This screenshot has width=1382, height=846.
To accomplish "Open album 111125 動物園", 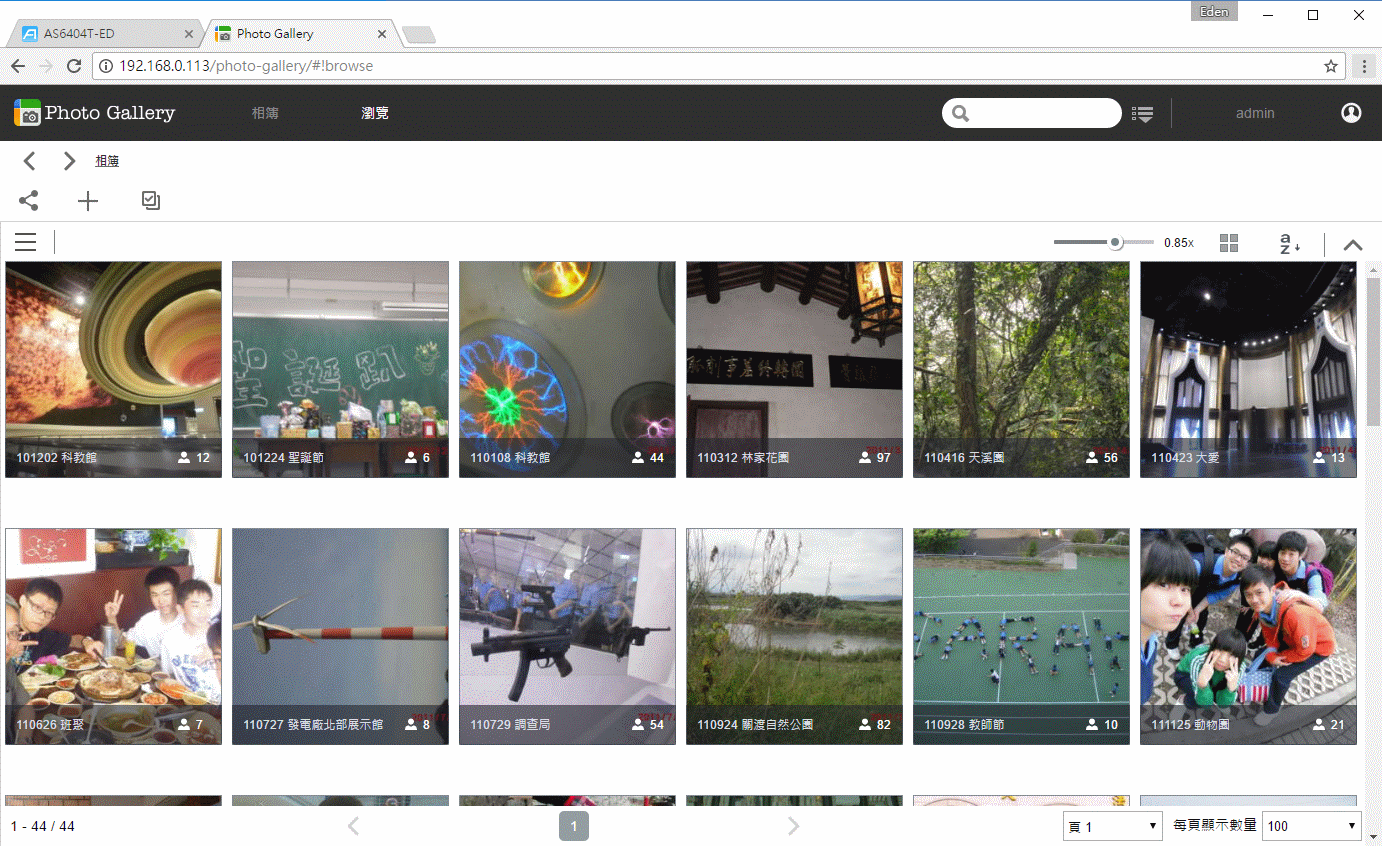I will [1248, 636].
